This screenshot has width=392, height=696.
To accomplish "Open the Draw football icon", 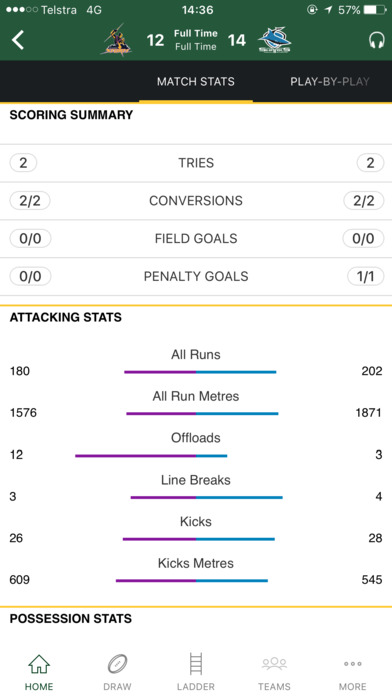I will (117, 664).
